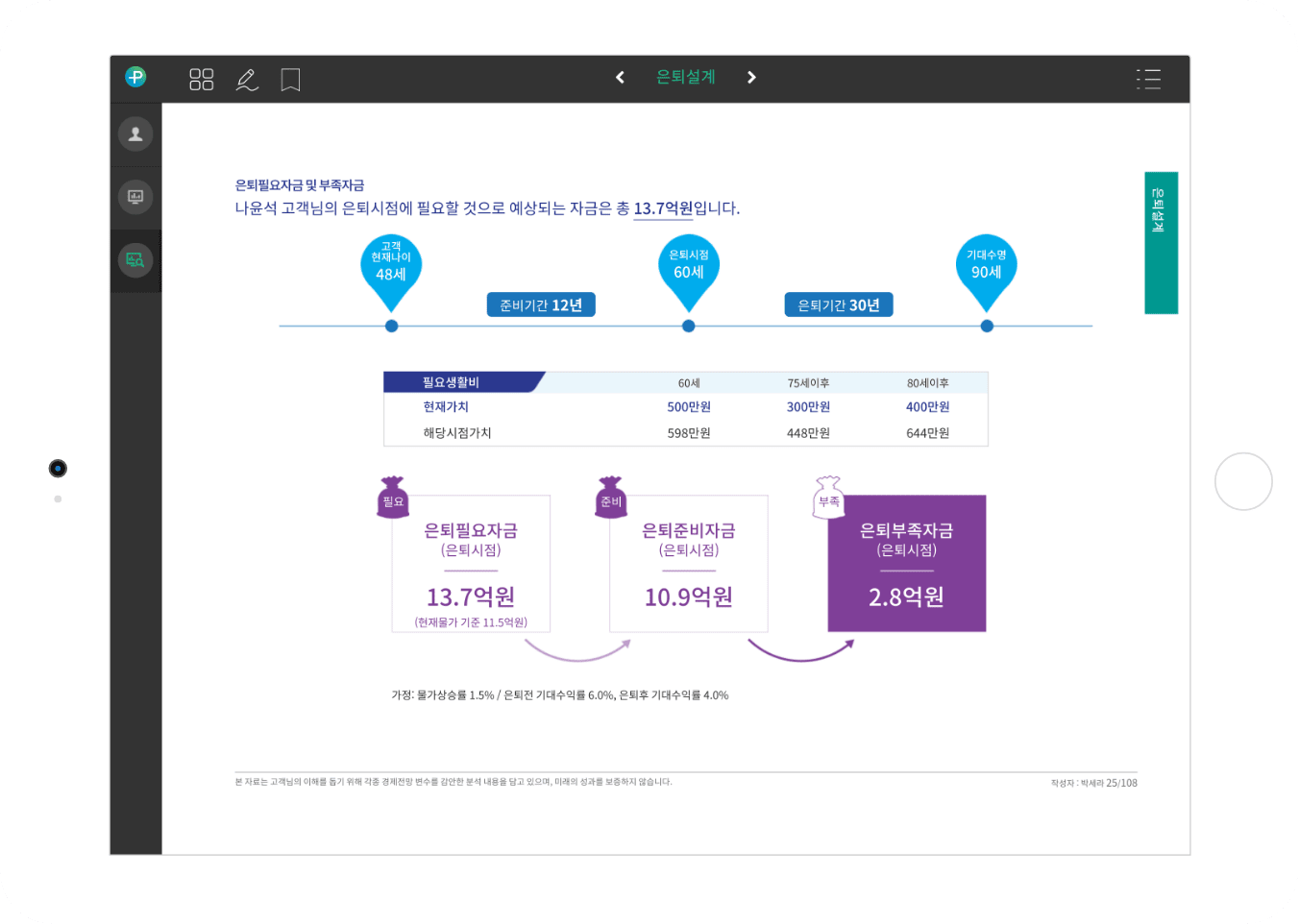Open the customer profile sidebar icon
Image resolution: width=1299 pixels, height=924 pixels.
[x=135, y=134]
